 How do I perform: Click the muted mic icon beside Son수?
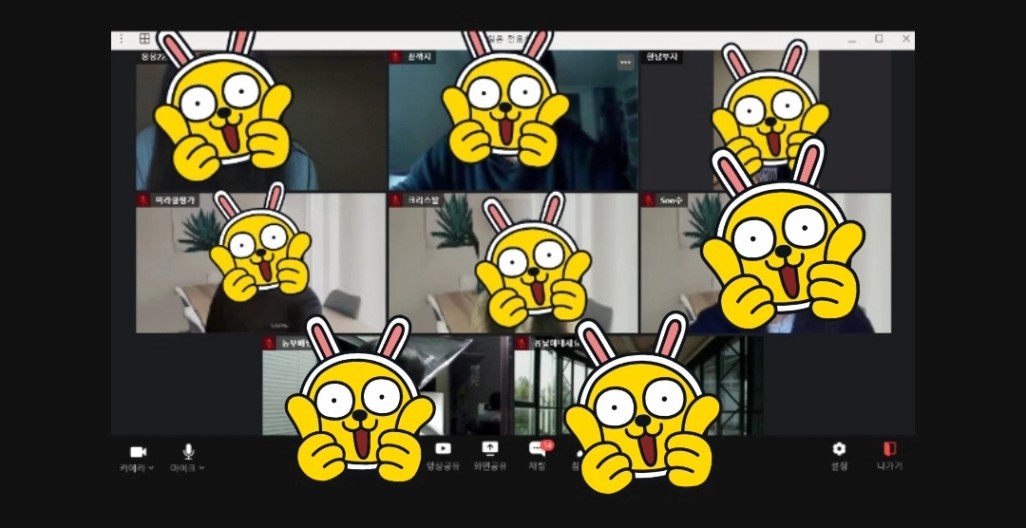pos(648,200)
